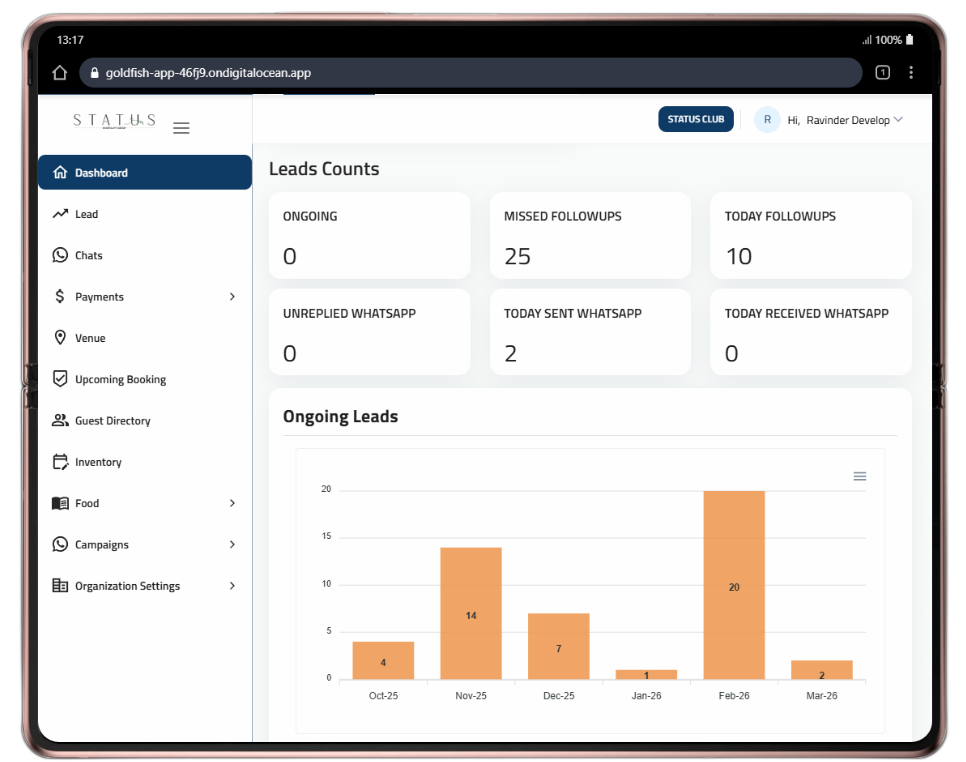966x762 pixels.
Task: Open the browser tab switcher
Action: tap(881, 72)
